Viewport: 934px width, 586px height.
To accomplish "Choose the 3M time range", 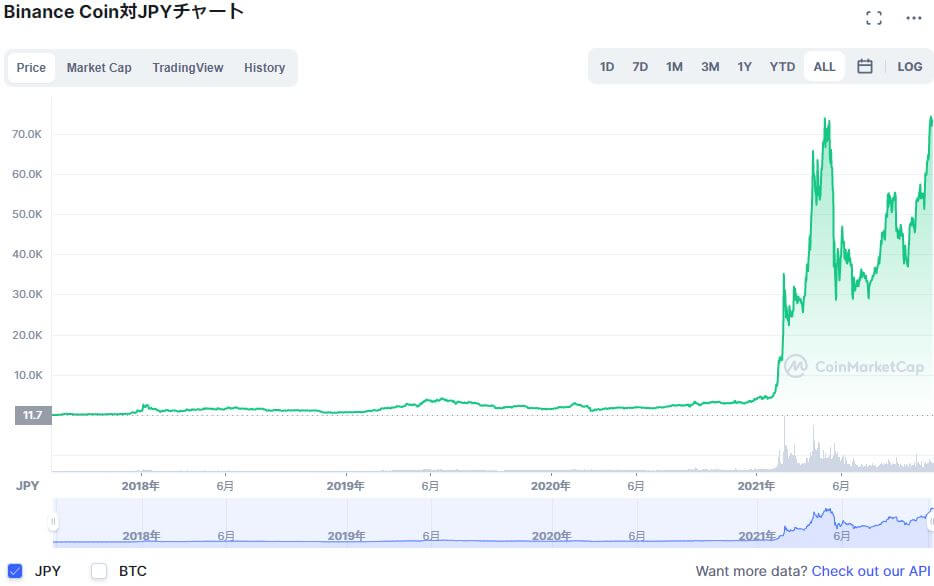I will tap(710, 67).
